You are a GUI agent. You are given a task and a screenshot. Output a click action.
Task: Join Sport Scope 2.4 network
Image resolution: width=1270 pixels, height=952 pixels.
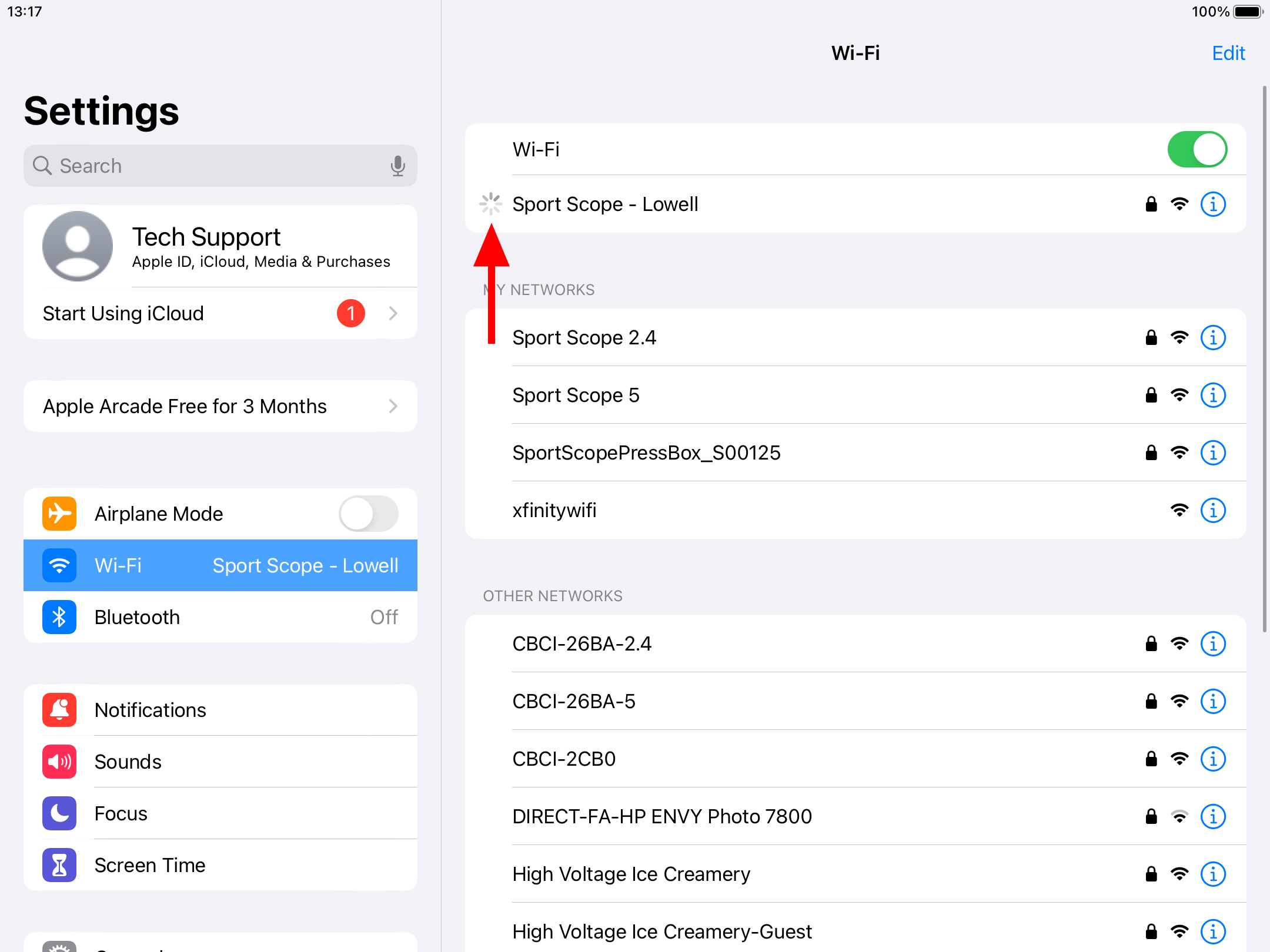coord(855,338)
